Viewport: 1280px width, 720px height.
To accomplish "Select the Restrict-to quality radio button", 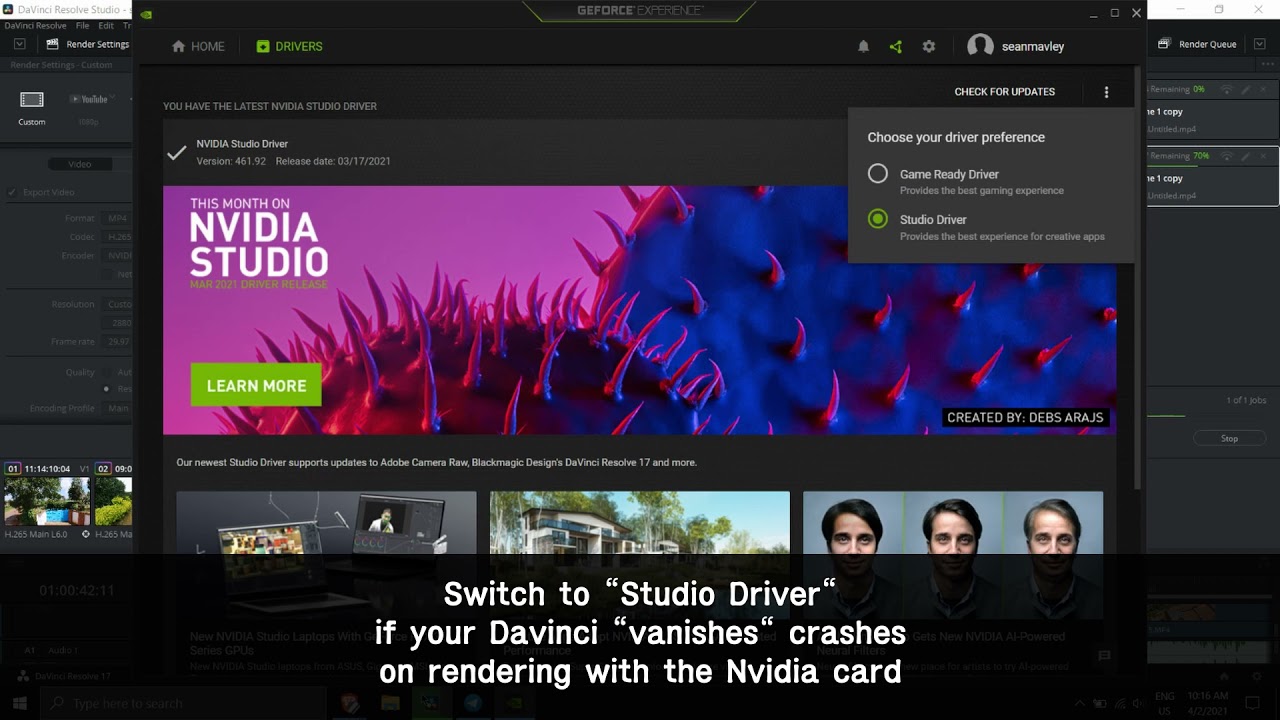I will [x=106, y=388].
